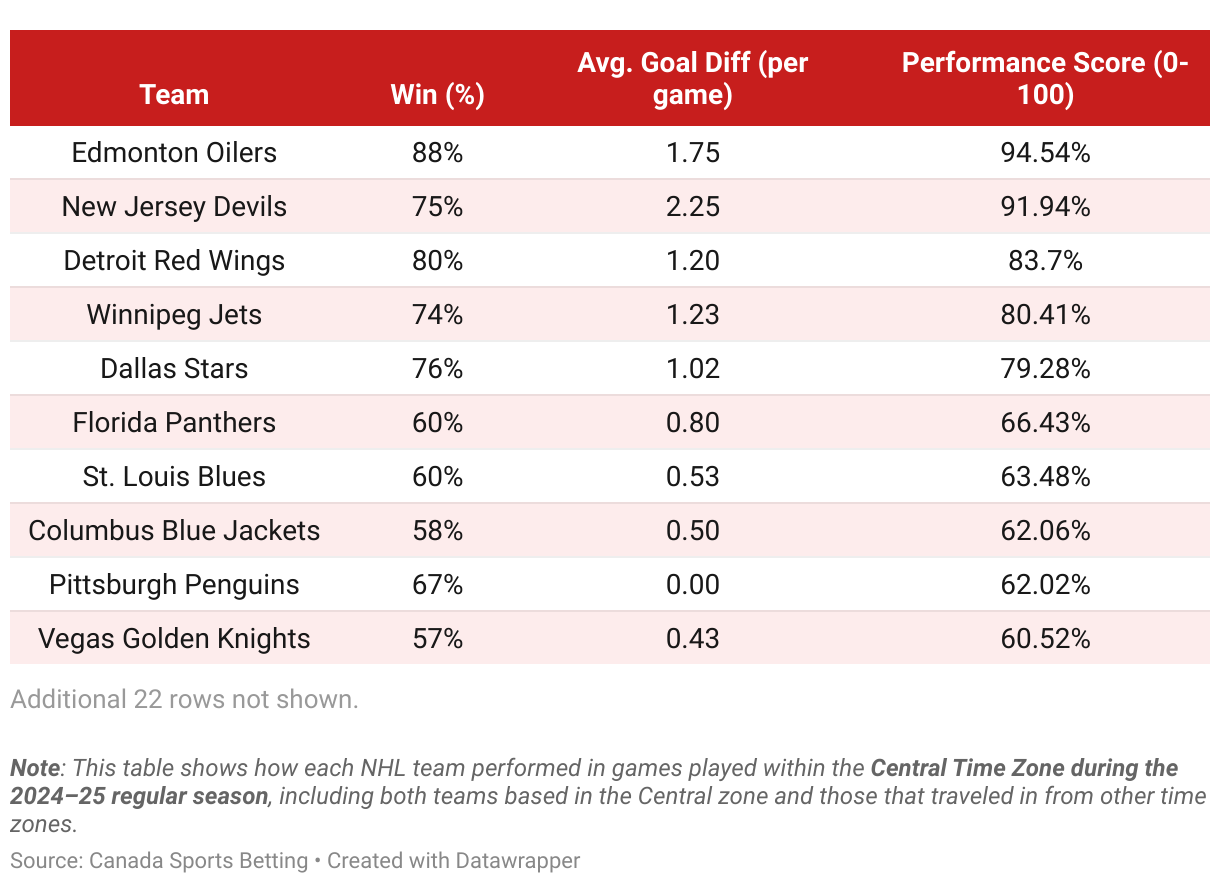
Task: Sort by the Win (%) column header
Action: [437, 95]
